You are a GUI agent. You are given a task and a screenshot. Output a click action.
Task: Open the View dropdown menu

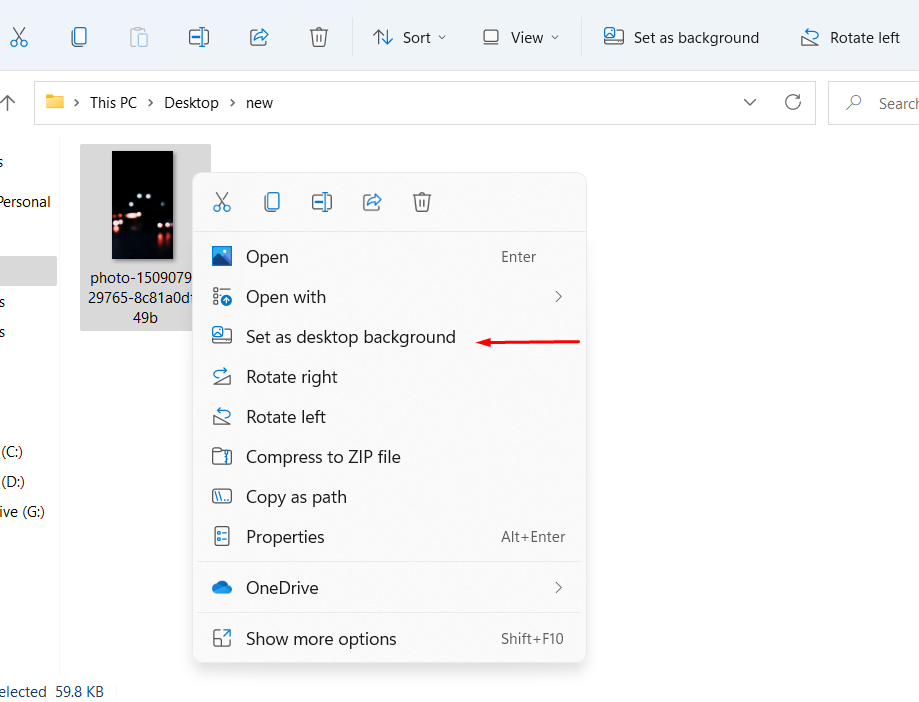521,37
